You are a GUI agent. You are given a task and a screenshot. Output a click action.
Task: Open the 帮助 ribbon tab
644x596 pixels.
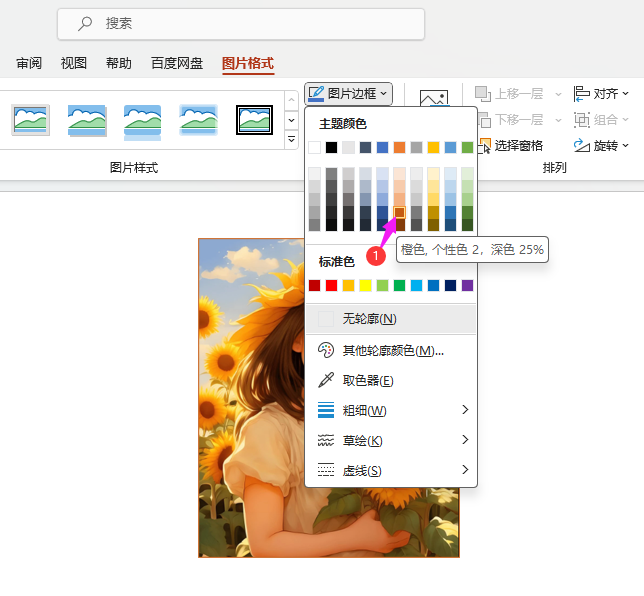[119, 63]
